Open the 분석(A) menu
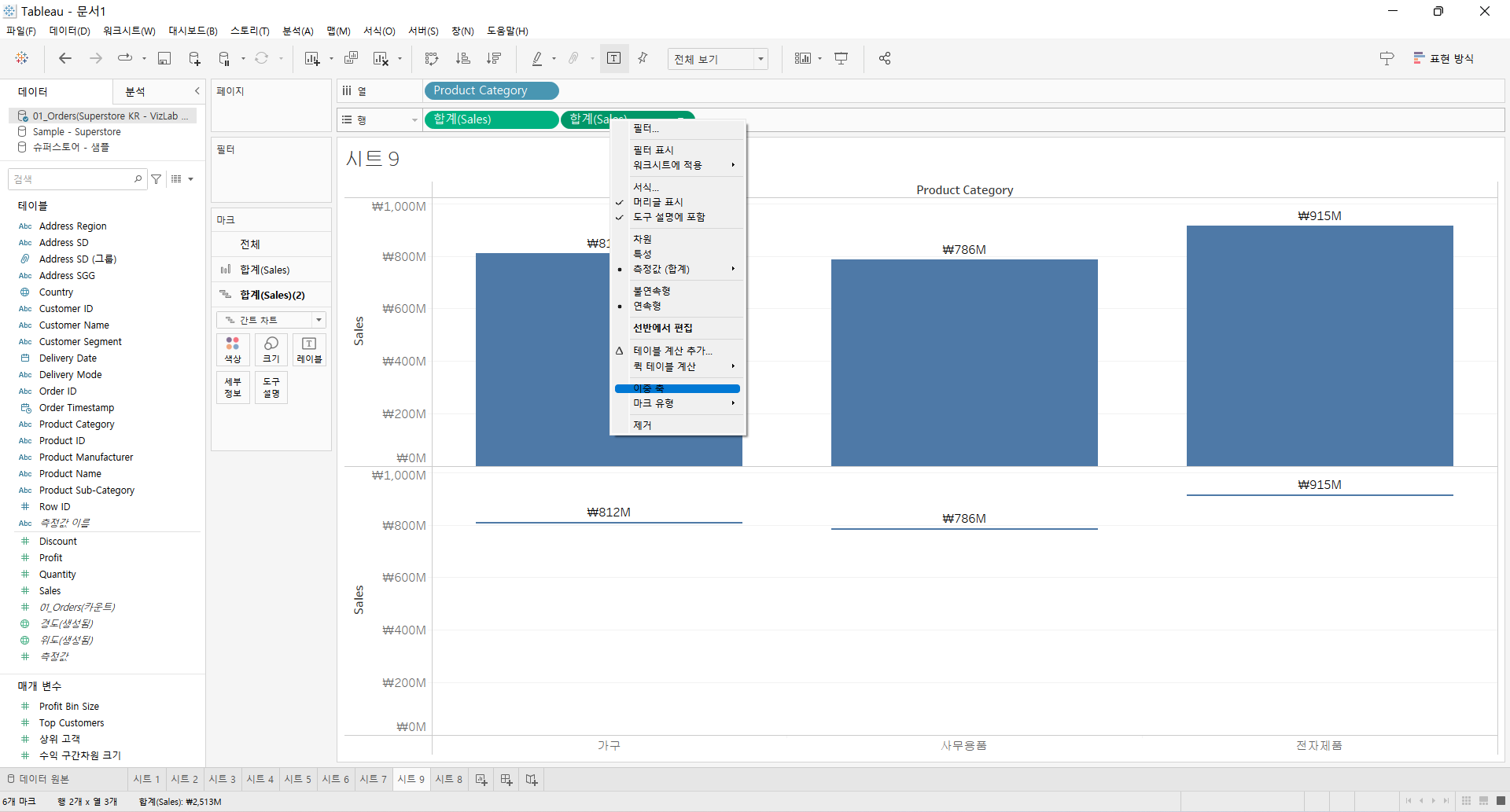Viewport: 1510px width, 812px height. (x=298, y=31)
